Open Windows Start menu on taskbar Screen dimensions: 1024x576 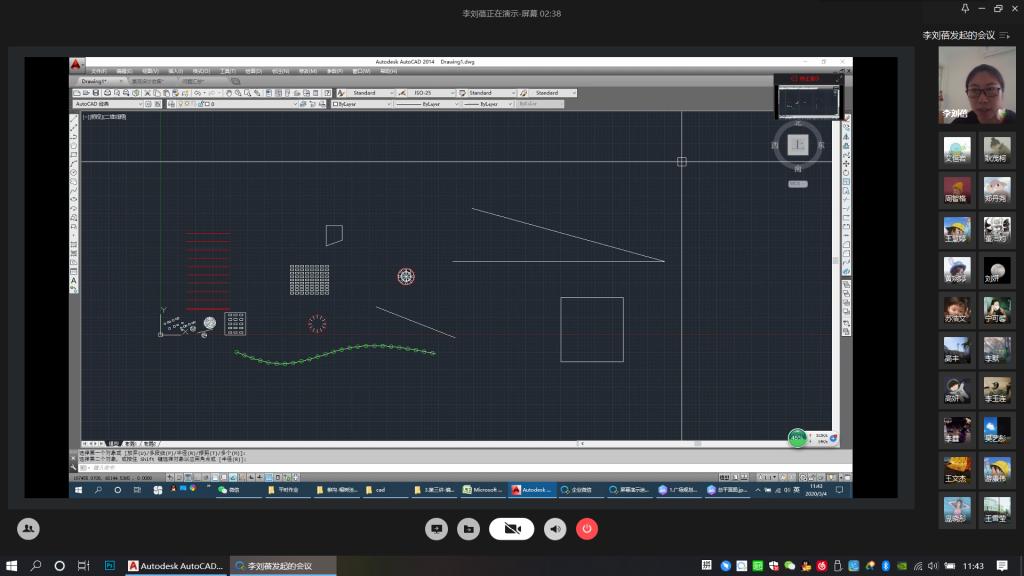(12, 566)
